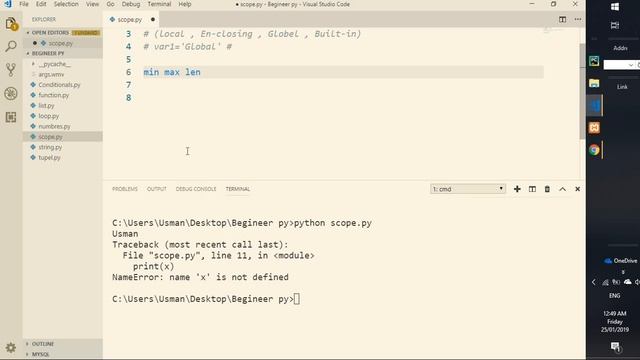
Task: Open PyCharm from the taskbar
Action: (x=594, y=61)
